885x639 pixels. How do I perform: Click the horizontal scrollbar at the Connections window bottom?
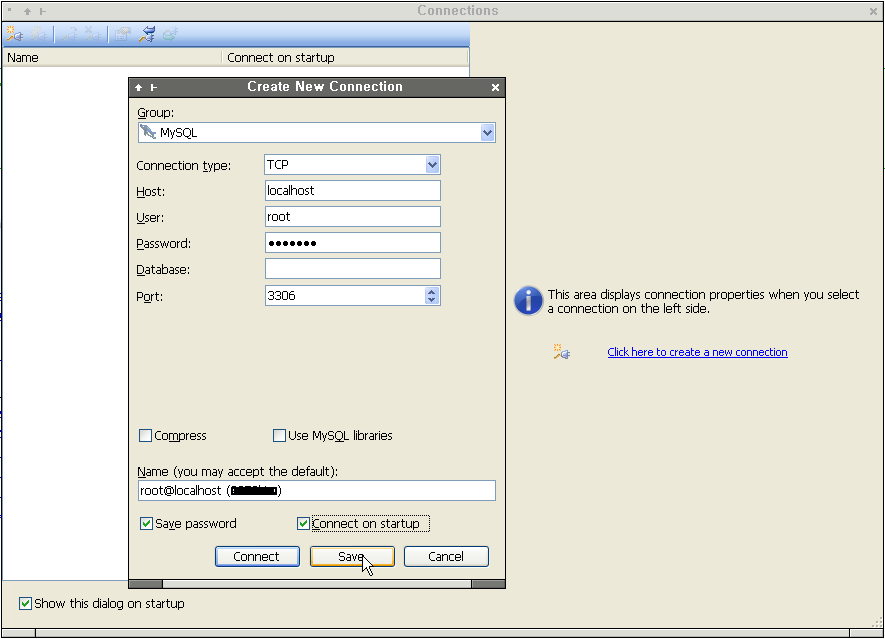(x=442, y=633)
